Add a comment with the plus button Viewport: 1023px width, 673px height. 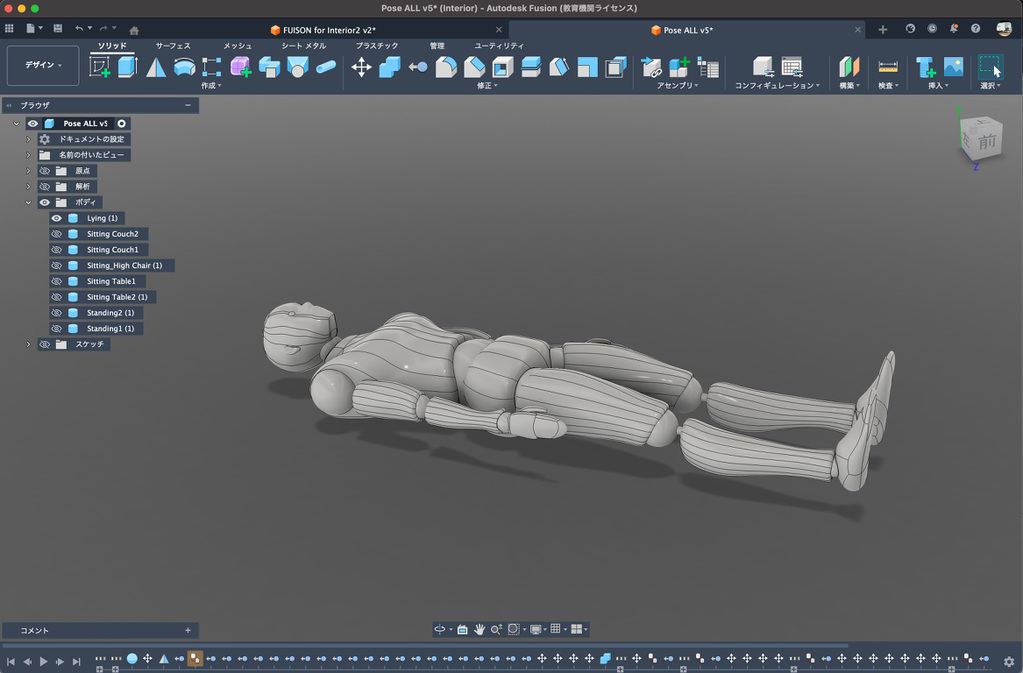coord(187,630)
